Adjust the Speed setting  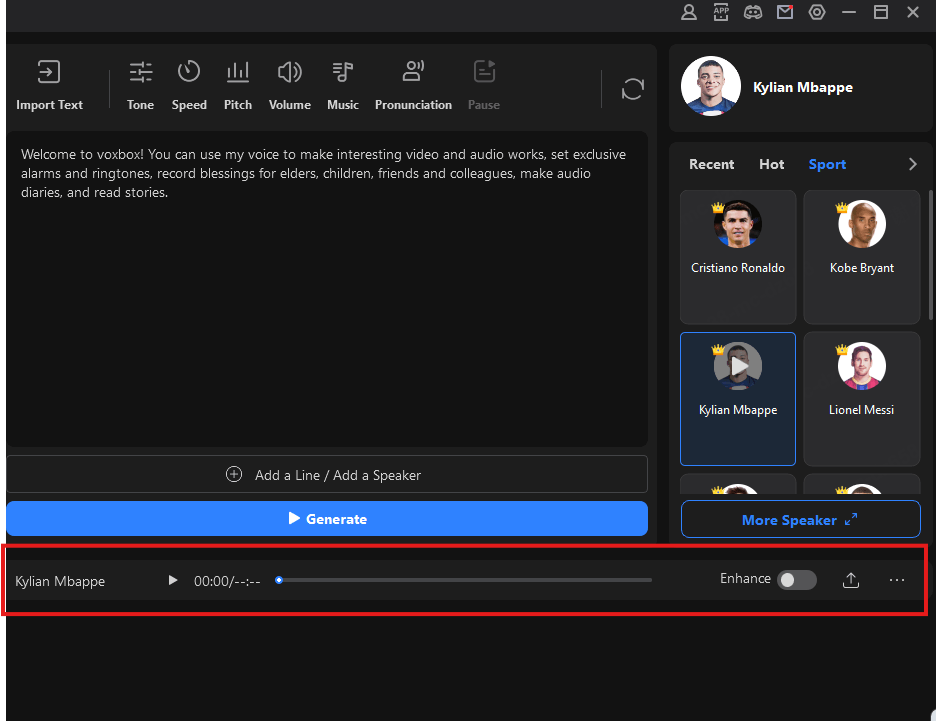point(189,85)
